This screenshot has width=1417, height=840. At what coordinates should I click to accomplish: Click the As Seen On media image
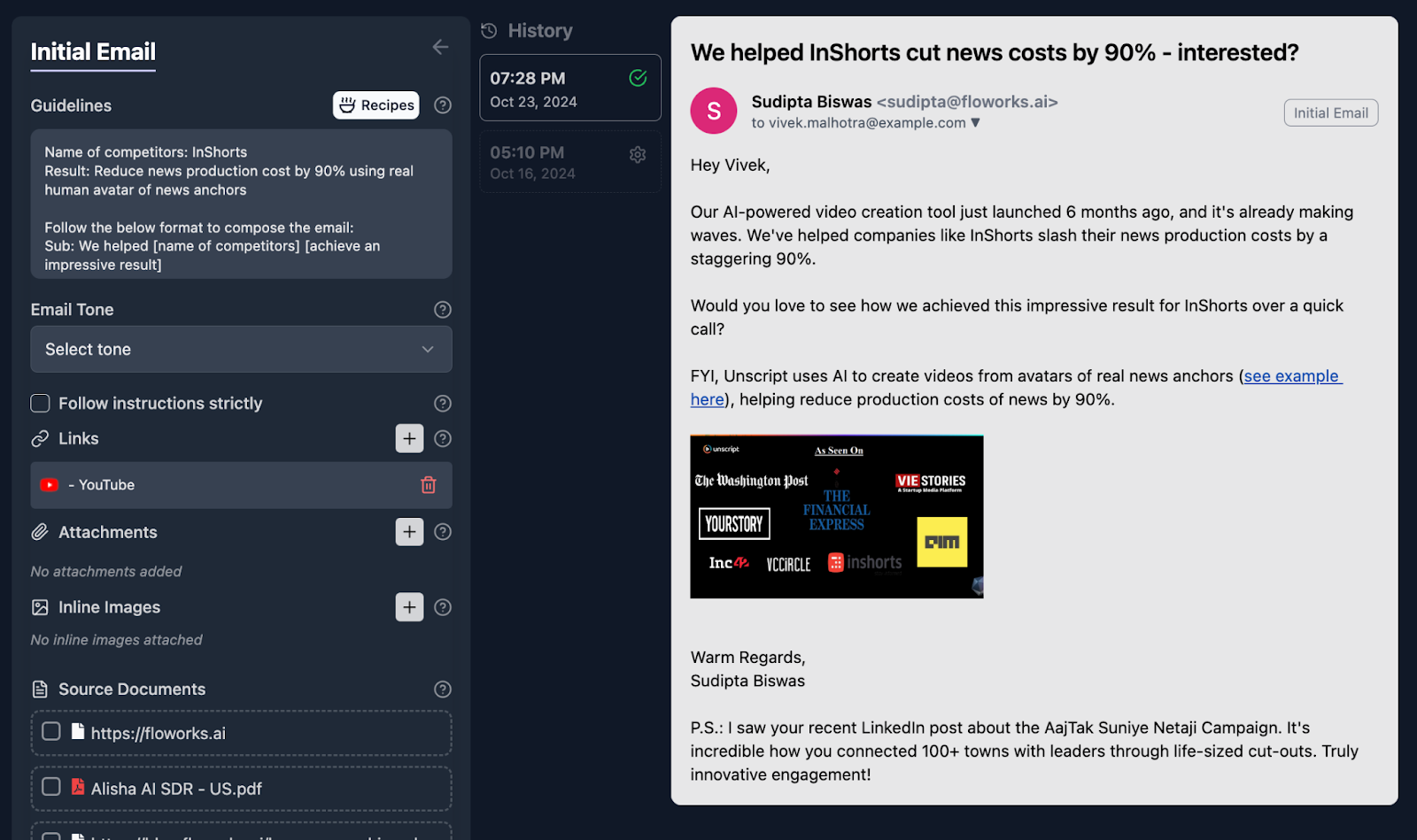pyautogui.click(x=836, y=516)
